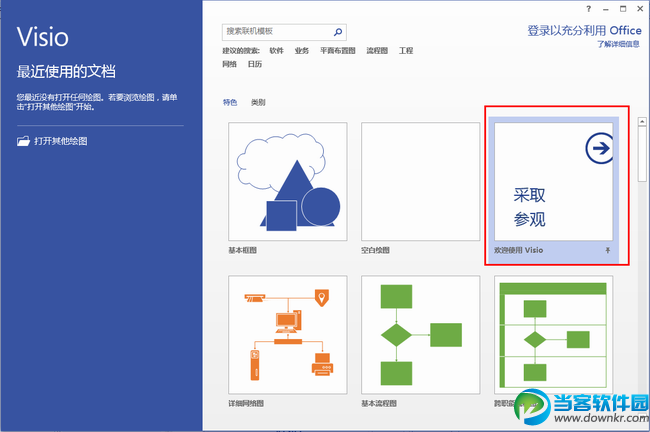
Task: Click the search magnifier icon
Action: (338, 32)
